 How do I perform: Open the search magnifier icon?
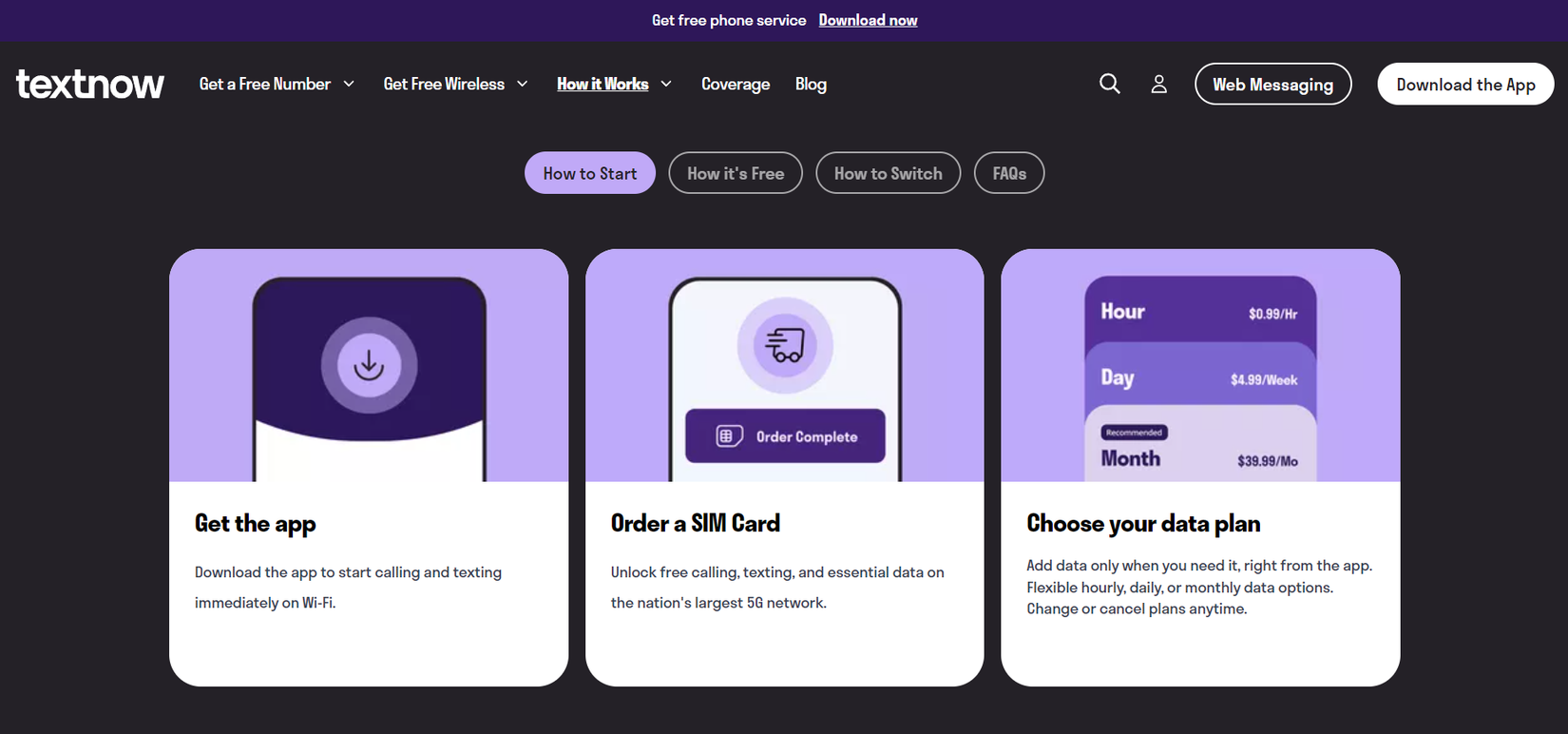tap(1110, 84)
